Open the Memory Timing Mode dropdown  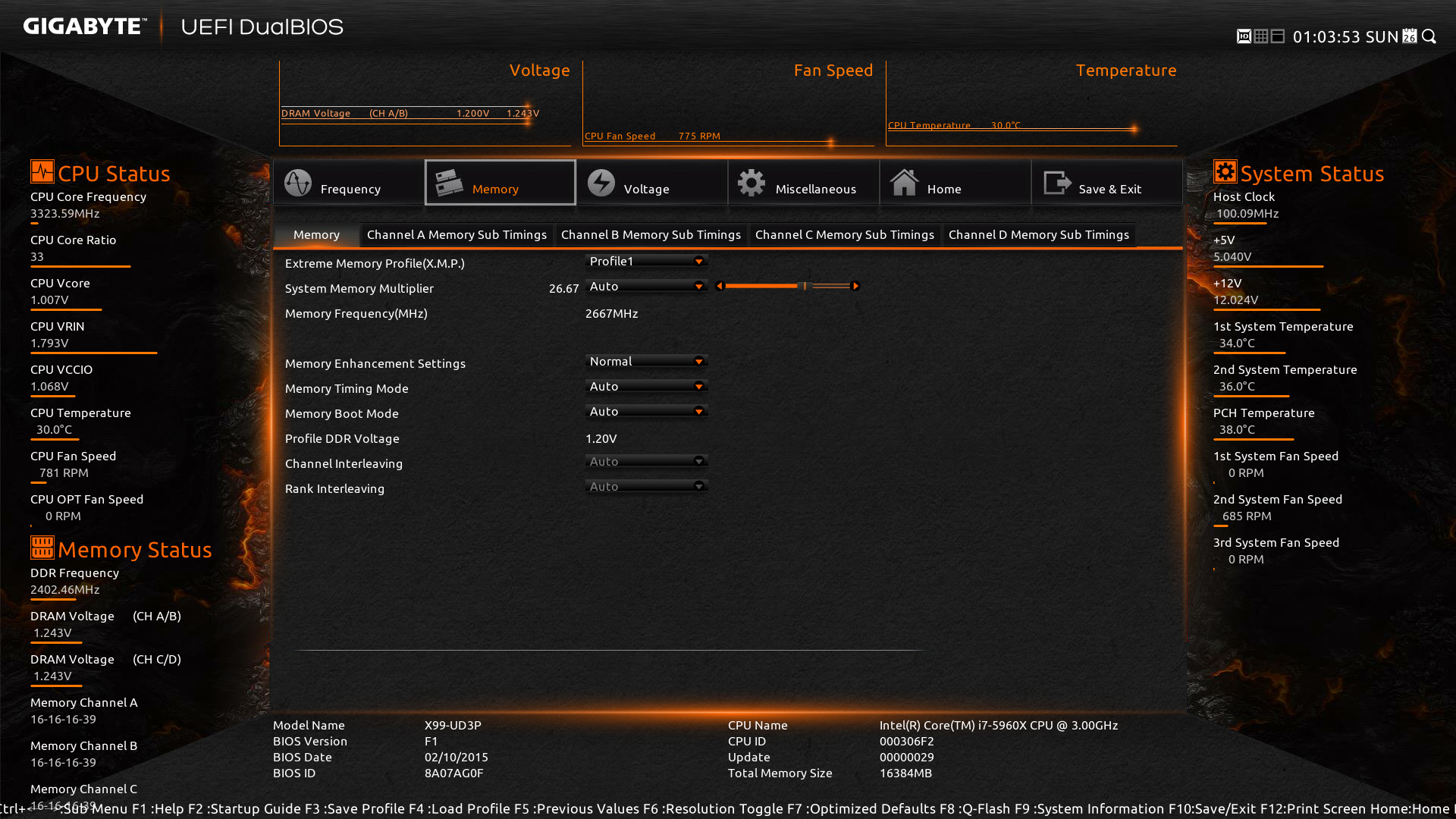(x=646, y=386)
